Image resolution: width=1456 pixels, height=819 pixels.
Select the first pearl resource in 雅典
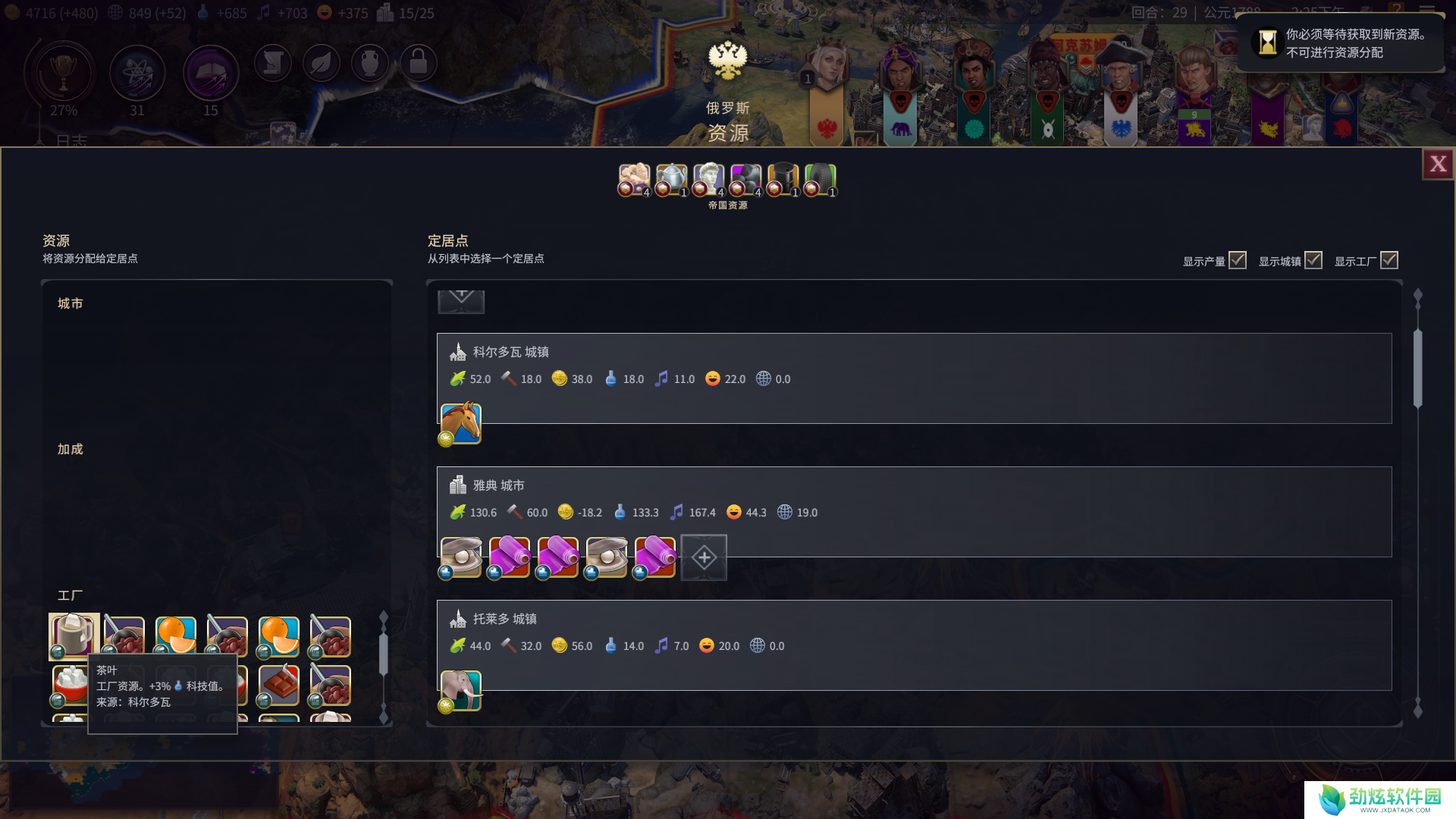[460, 557]
